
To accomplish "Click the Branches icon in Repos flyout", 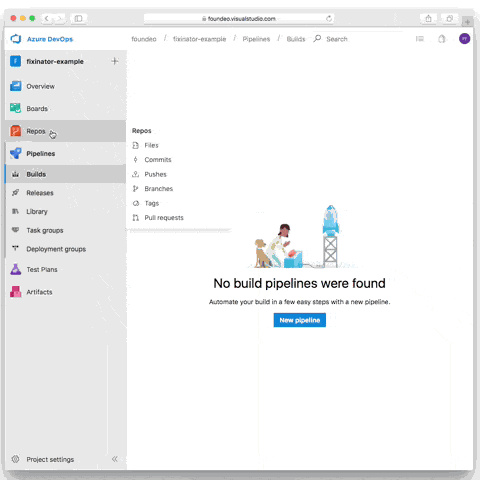I will point(136,189).
